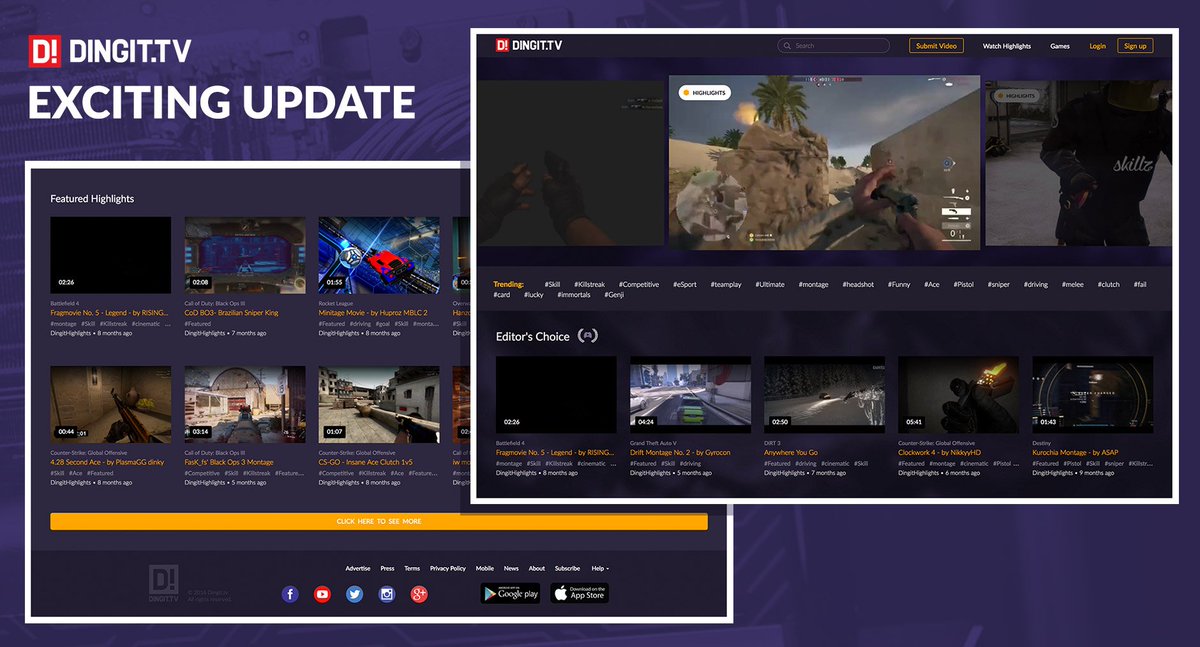The width and height of the screenshot is (1200, 647).
Task: Open the Facebook page from footer
Action: pyautogui.click(x=290, y=594)
